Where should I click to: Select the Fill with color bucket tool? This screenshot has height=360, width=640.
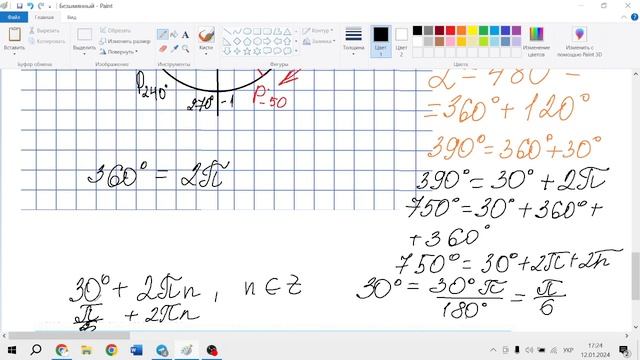174,34
